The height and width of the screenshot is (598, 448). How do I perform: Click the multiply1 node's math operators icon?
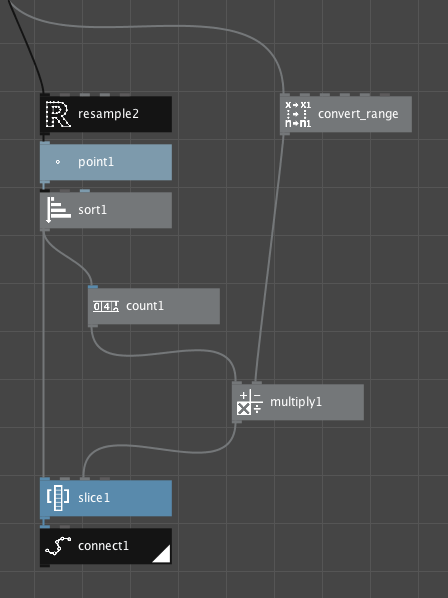coord(250,402)
